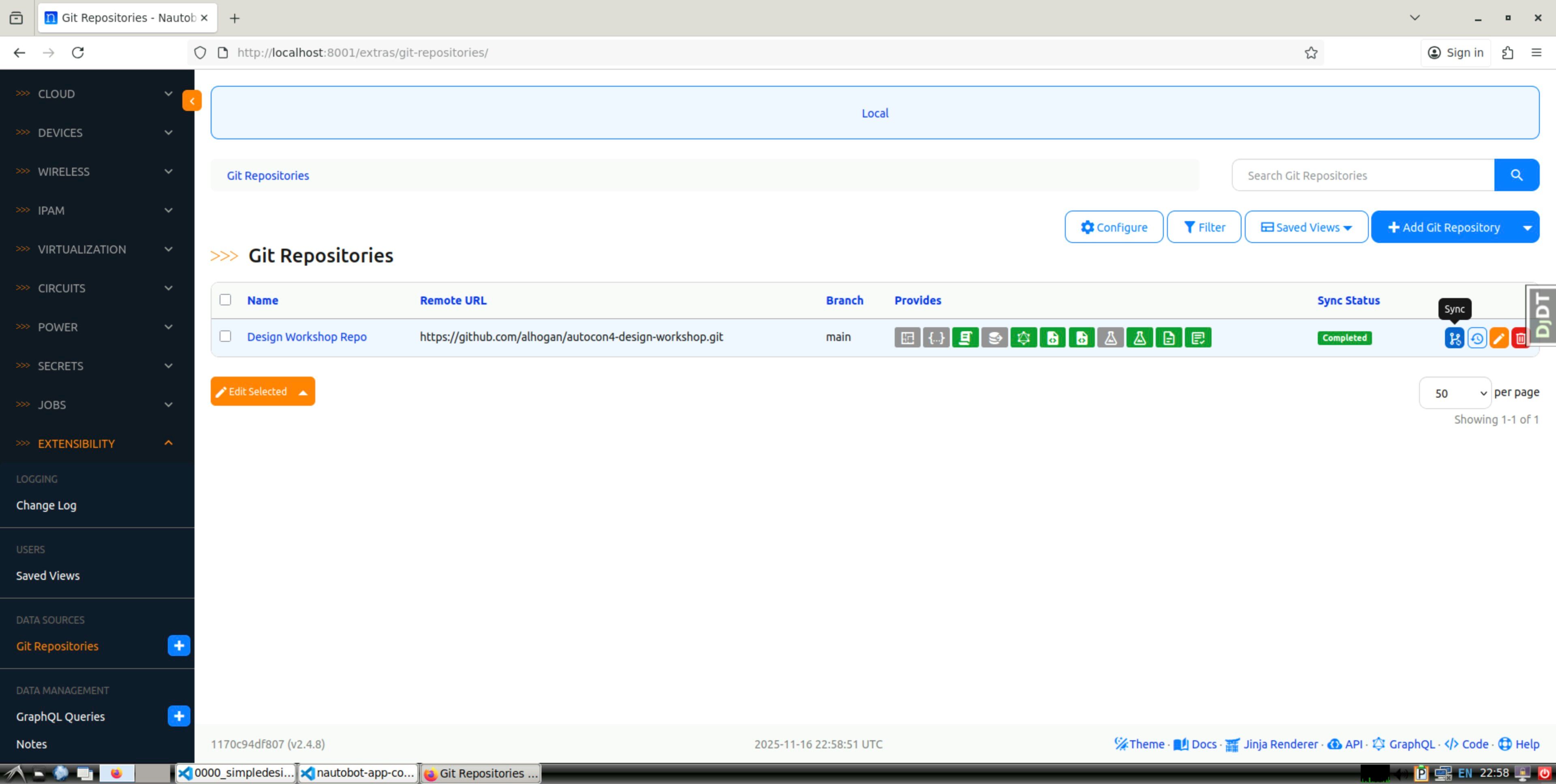The image size is (1556, 784).
Task: Open Change Log in sidebar
Action: click(46, 505)
